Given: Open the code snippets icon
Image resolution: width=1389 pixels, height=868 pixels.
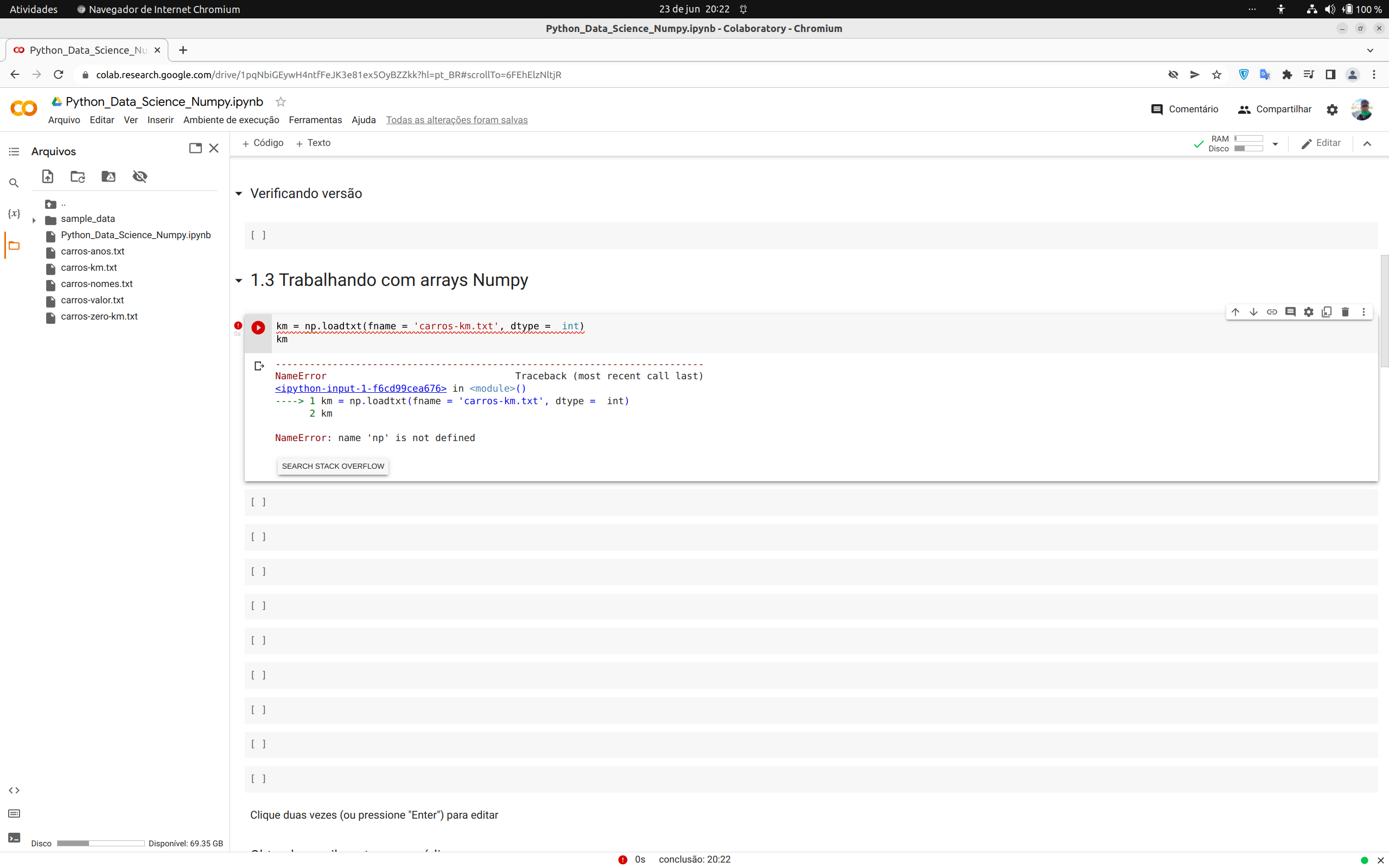Looking at the screenshot, I should 14,790.
